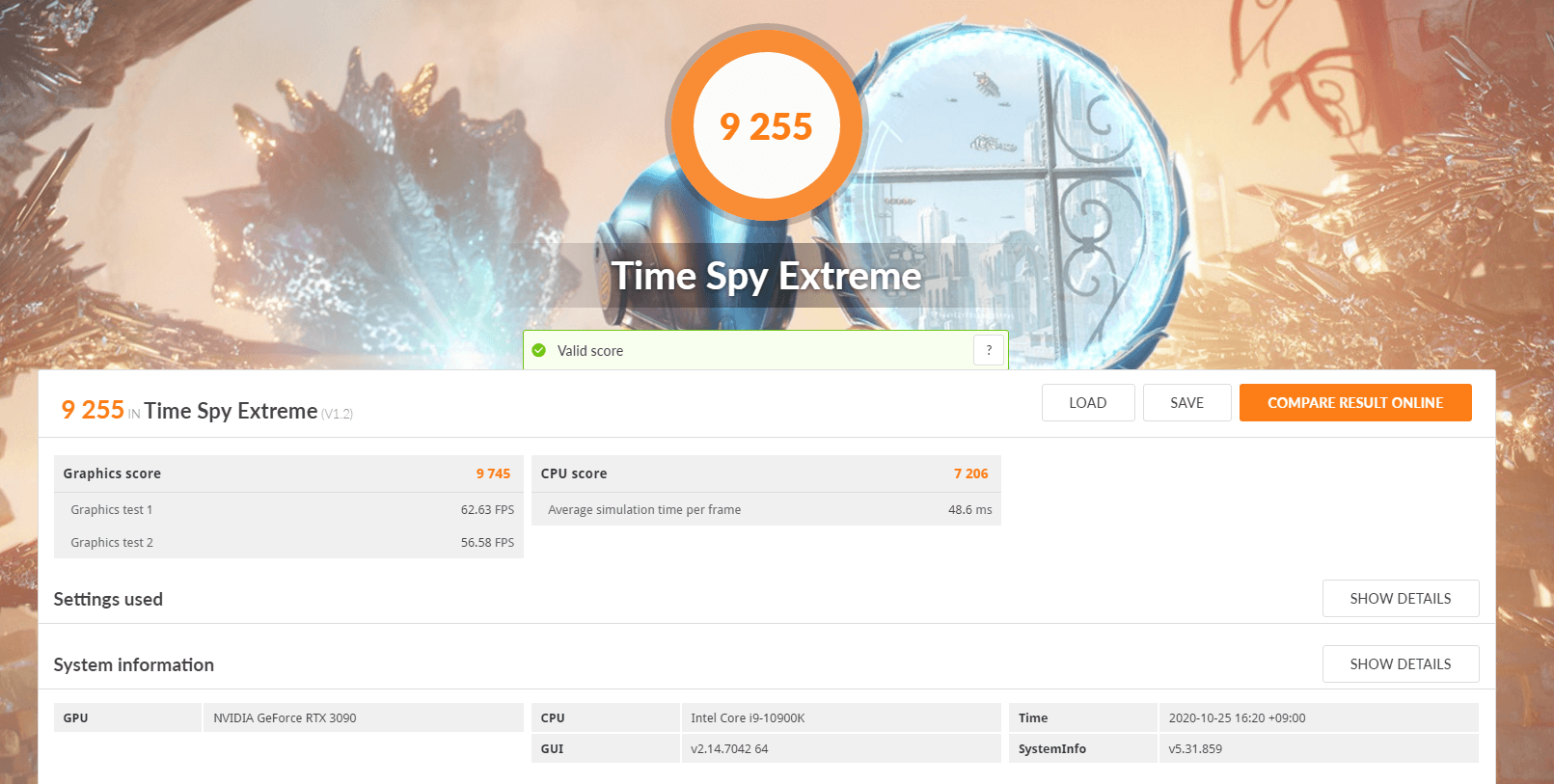
Task: Click the SystemInfo label cell
Action: tap(1082, 748)
